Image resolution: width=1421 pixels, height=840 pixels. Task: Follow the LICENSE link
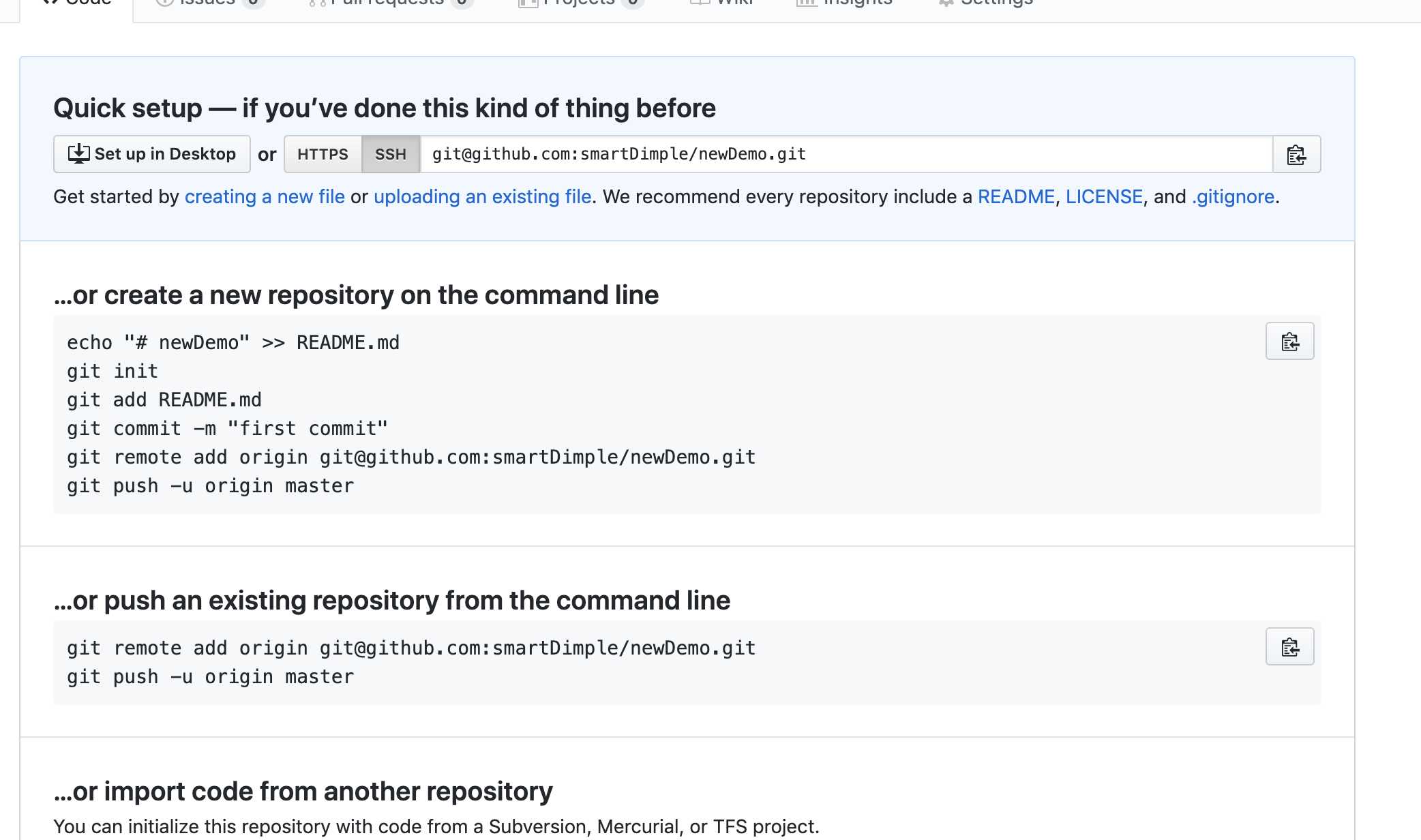pyautogui.click(x=1104, y=196)
